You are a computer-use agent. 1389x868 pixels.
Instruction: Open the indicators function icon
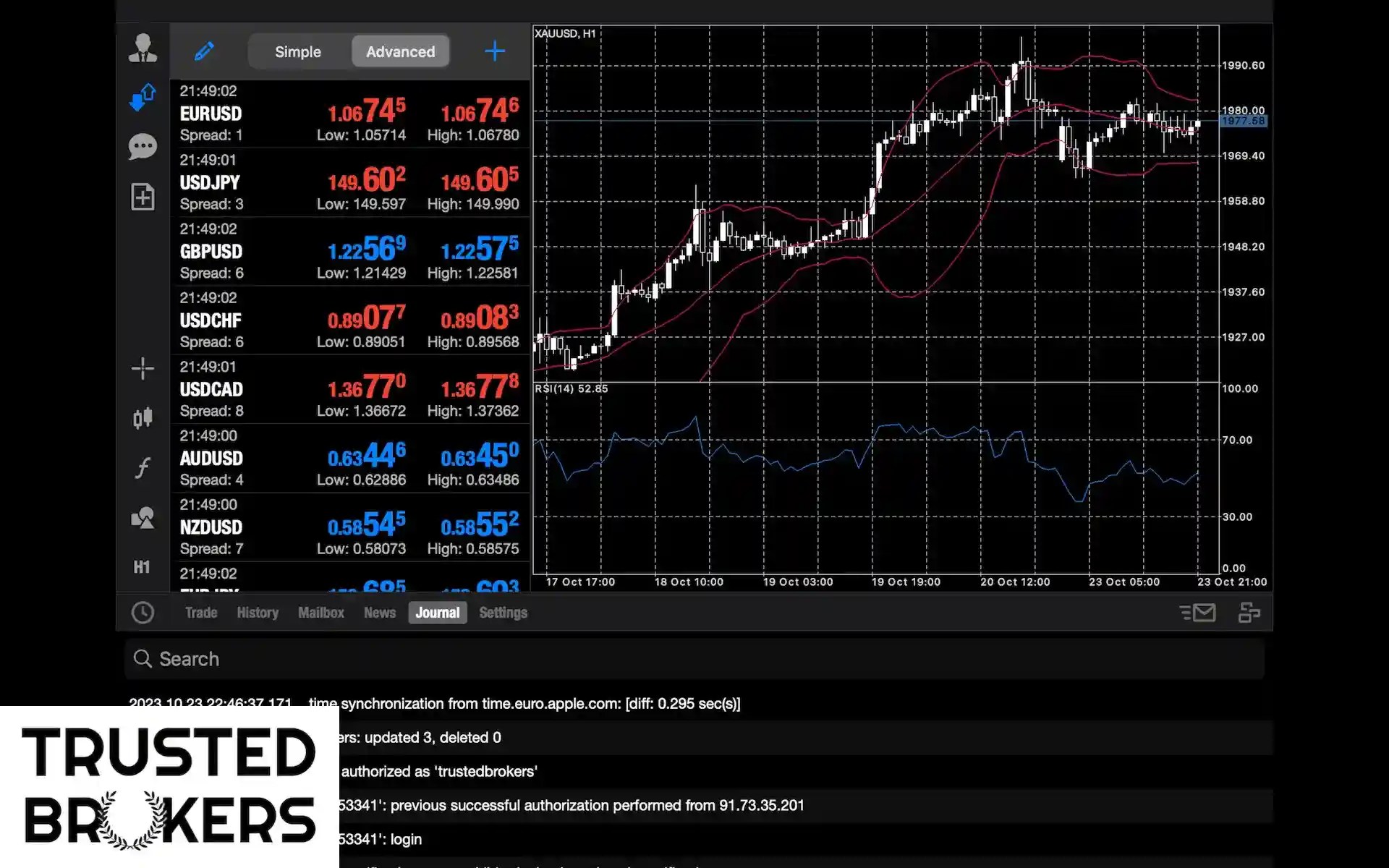point(143,467)
